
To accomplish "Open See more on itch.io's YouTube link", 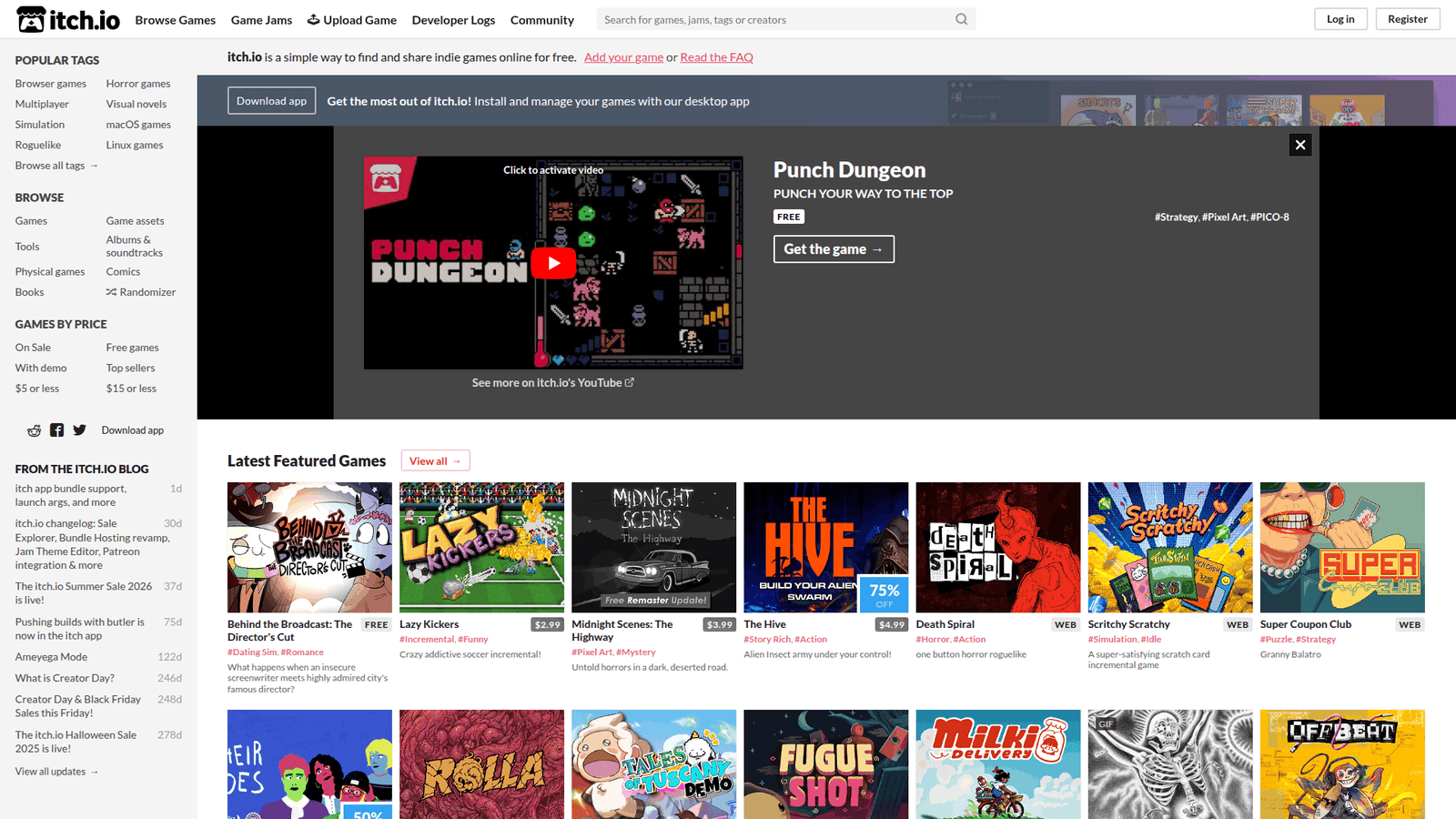I will tap(553, 383).
